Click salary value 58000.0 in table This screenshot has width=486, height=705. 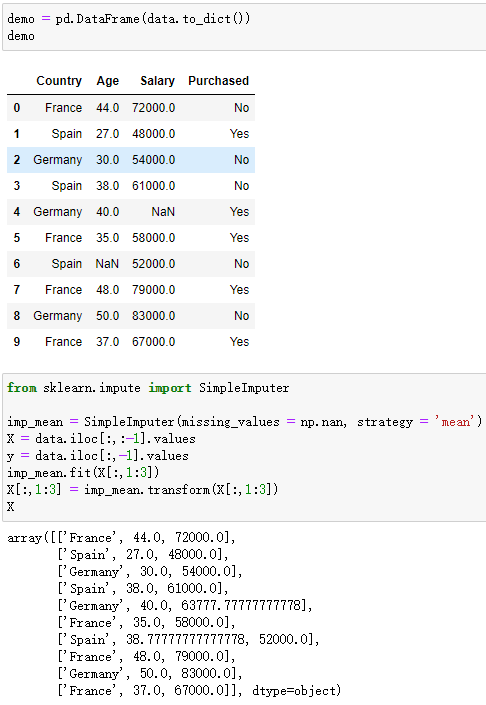click(x=153, y=238)
